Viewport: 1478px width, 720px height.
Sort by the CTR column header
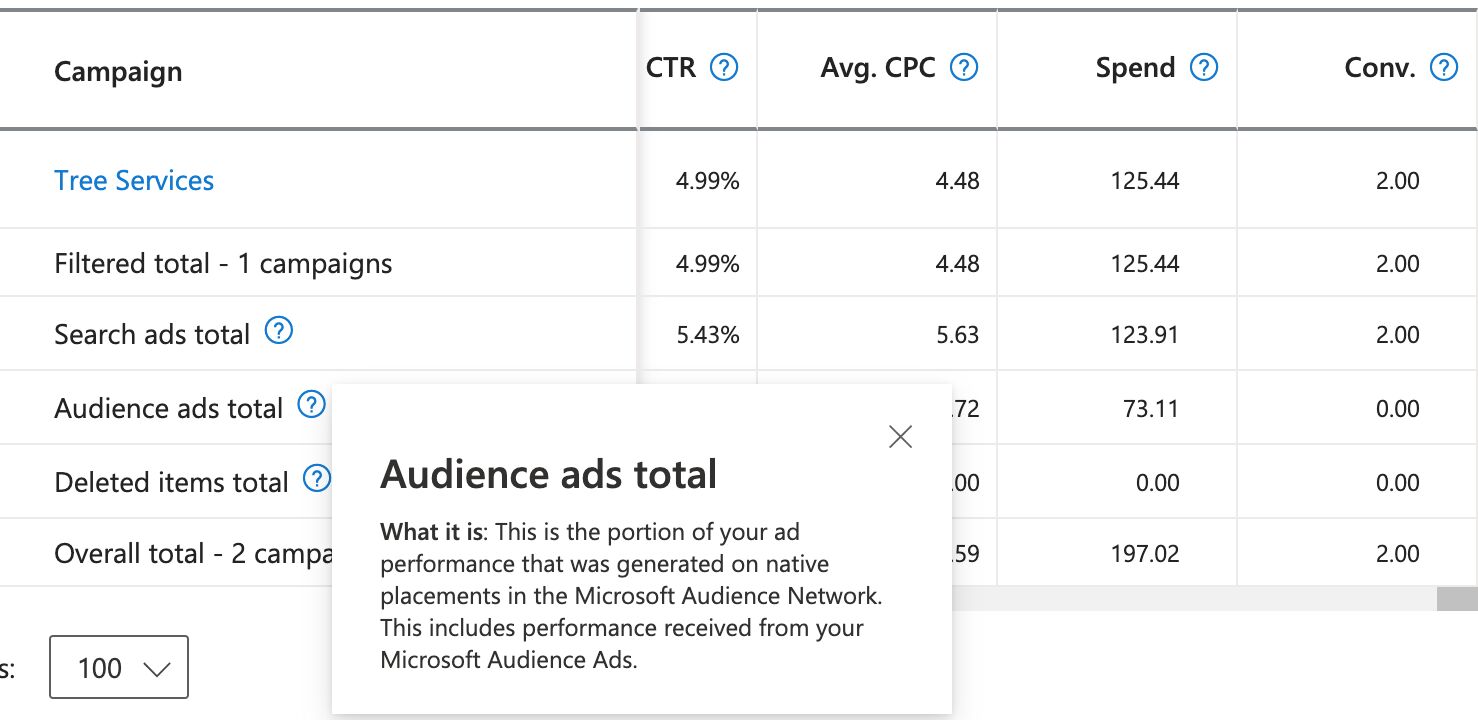tap(675, 67)
